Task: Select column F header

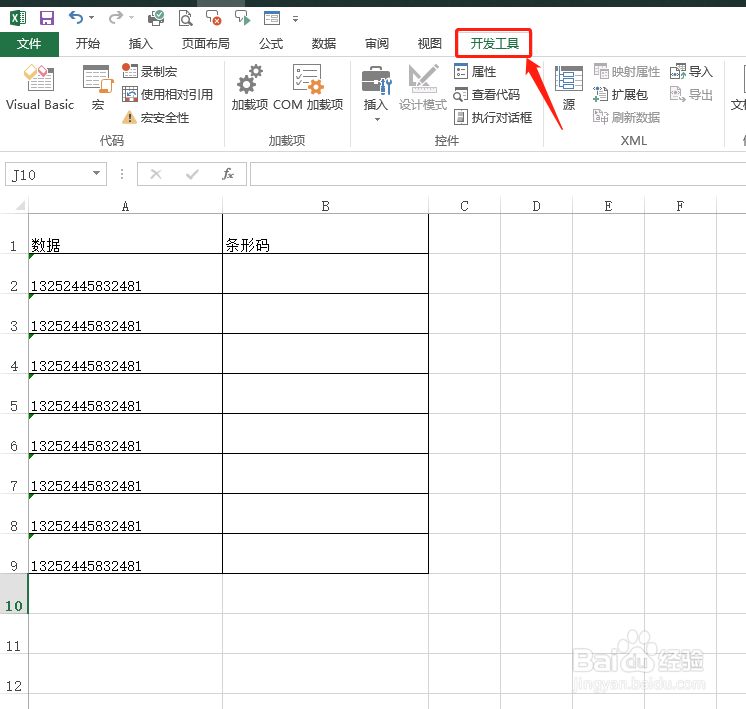Action: pyautogui.click(x=680, y=206)
